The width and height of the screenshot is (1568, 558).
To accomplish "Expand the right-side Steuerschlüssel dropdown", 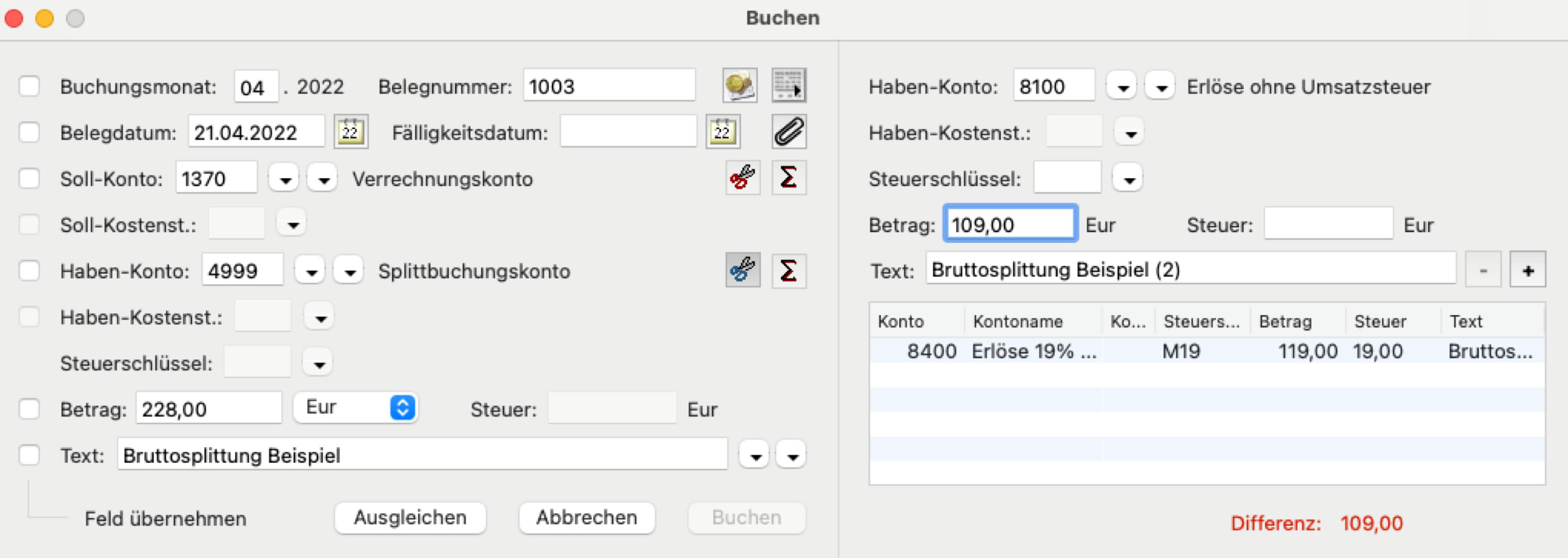I will coord(1129,179).
